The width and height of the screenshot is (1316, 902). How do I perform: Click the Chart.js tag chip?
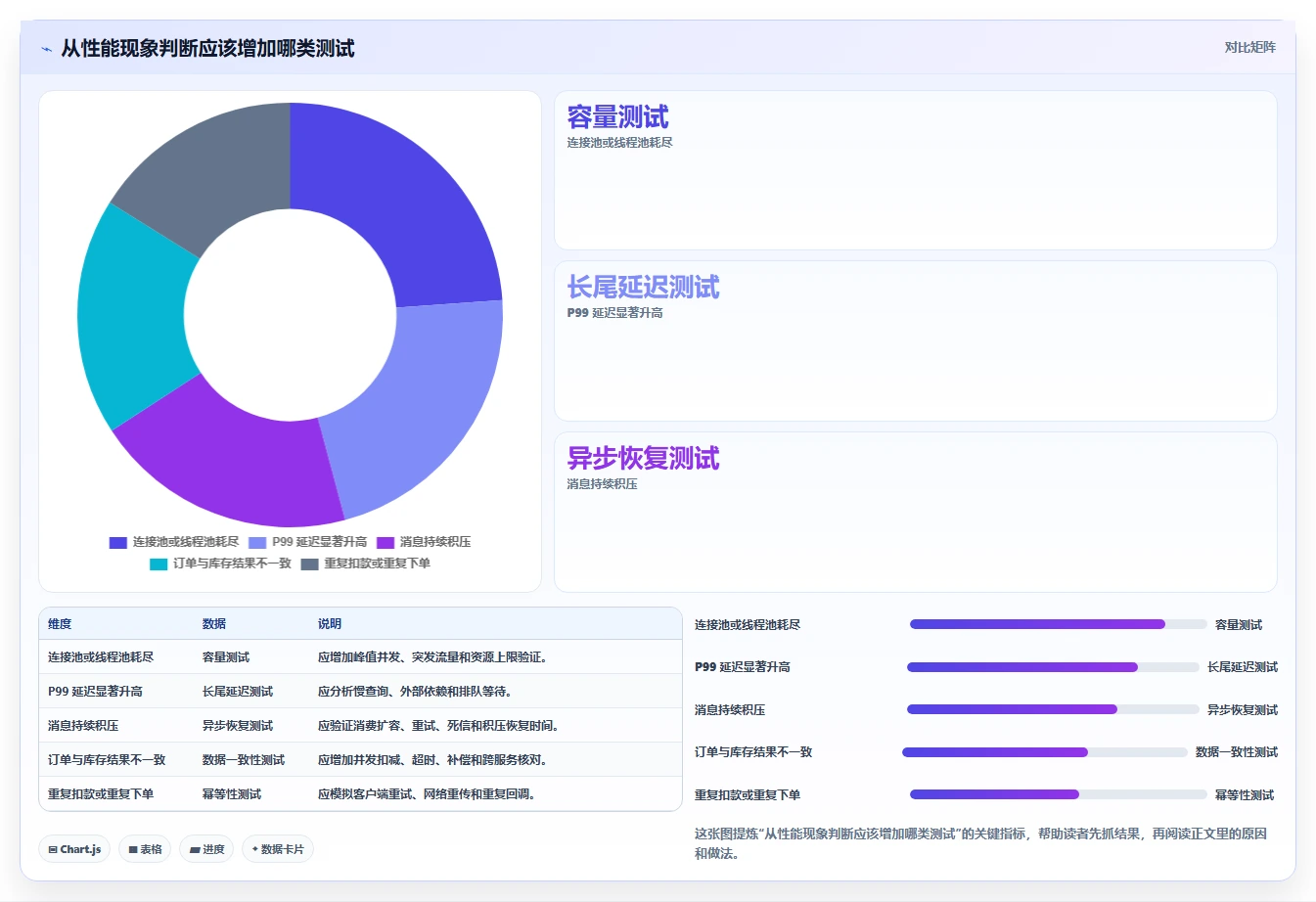[x=75, y=849]
